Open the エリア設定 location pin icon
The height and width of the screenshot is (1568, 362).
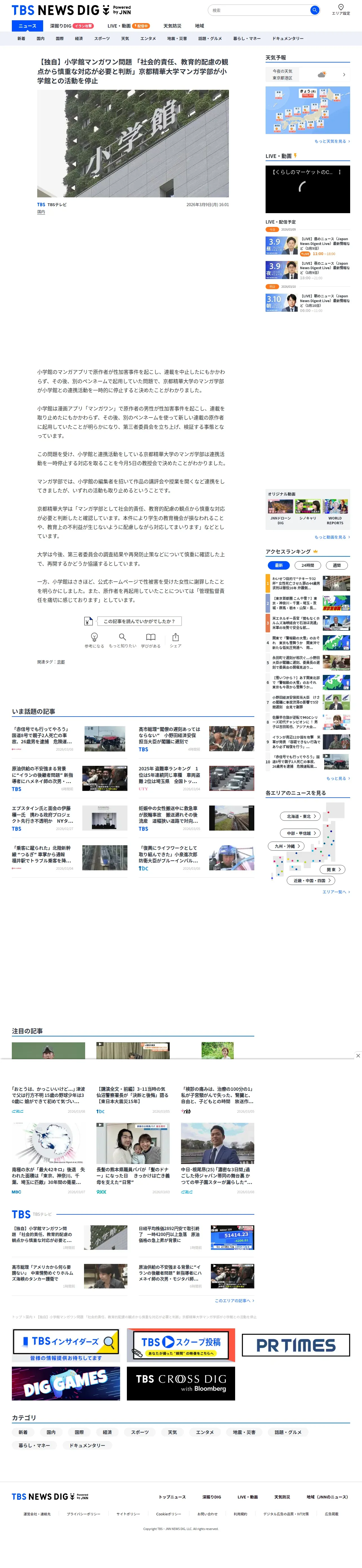[341, 7]
